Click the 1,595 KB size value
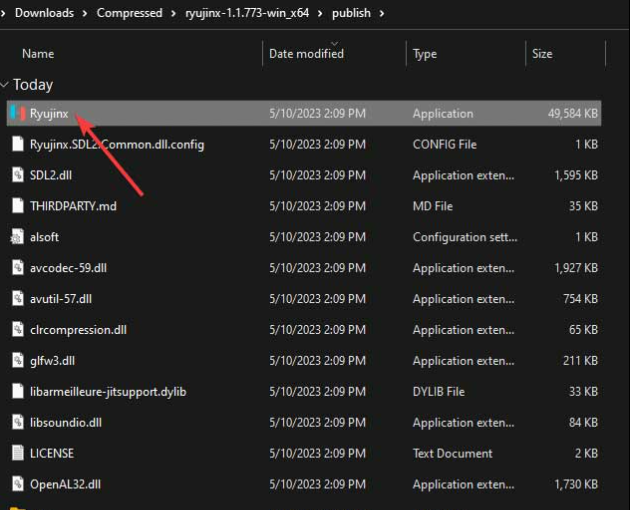 [x=576, y=175]
